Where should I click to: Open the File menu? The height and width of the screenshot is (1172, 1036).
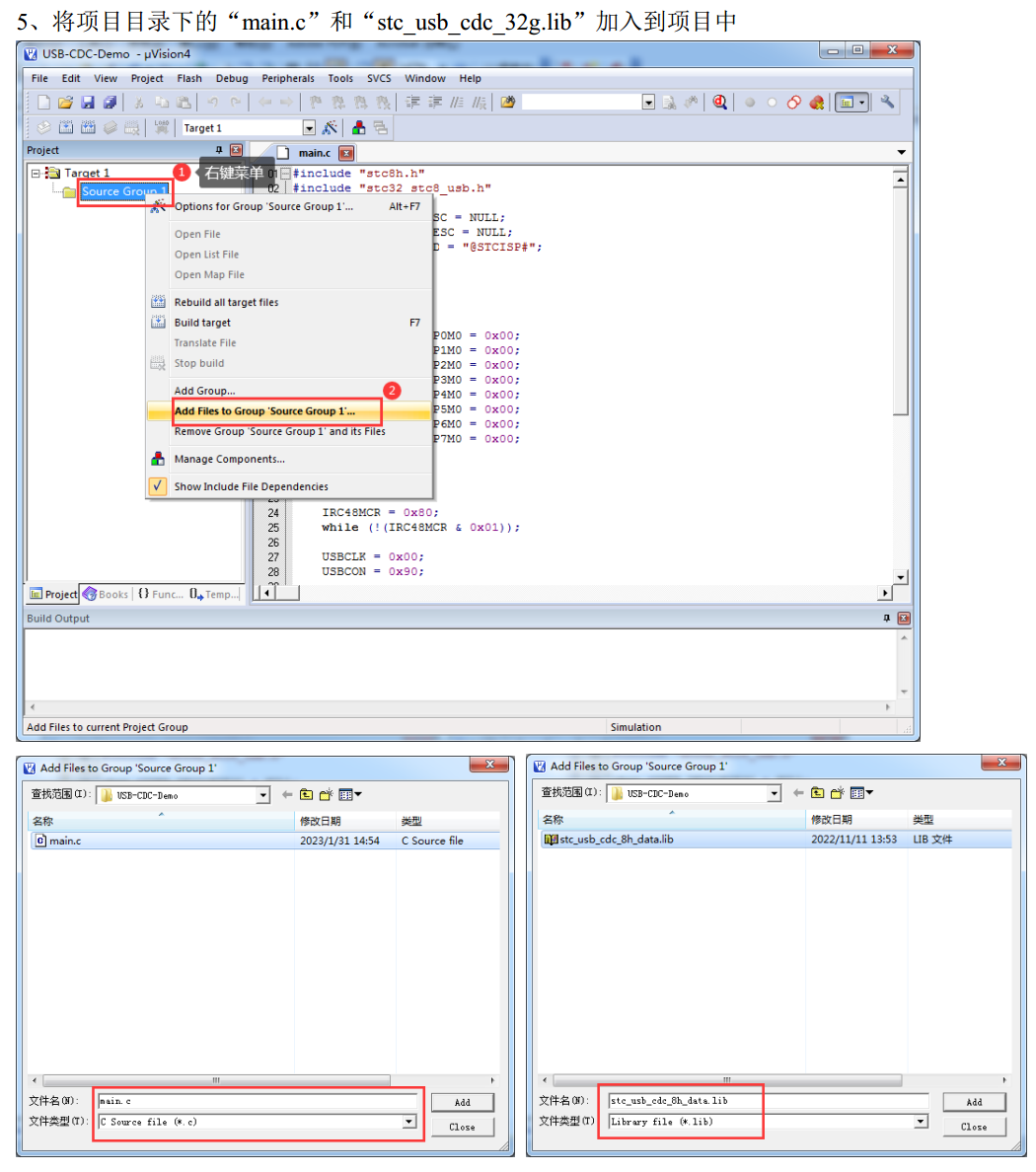[39, 79]
